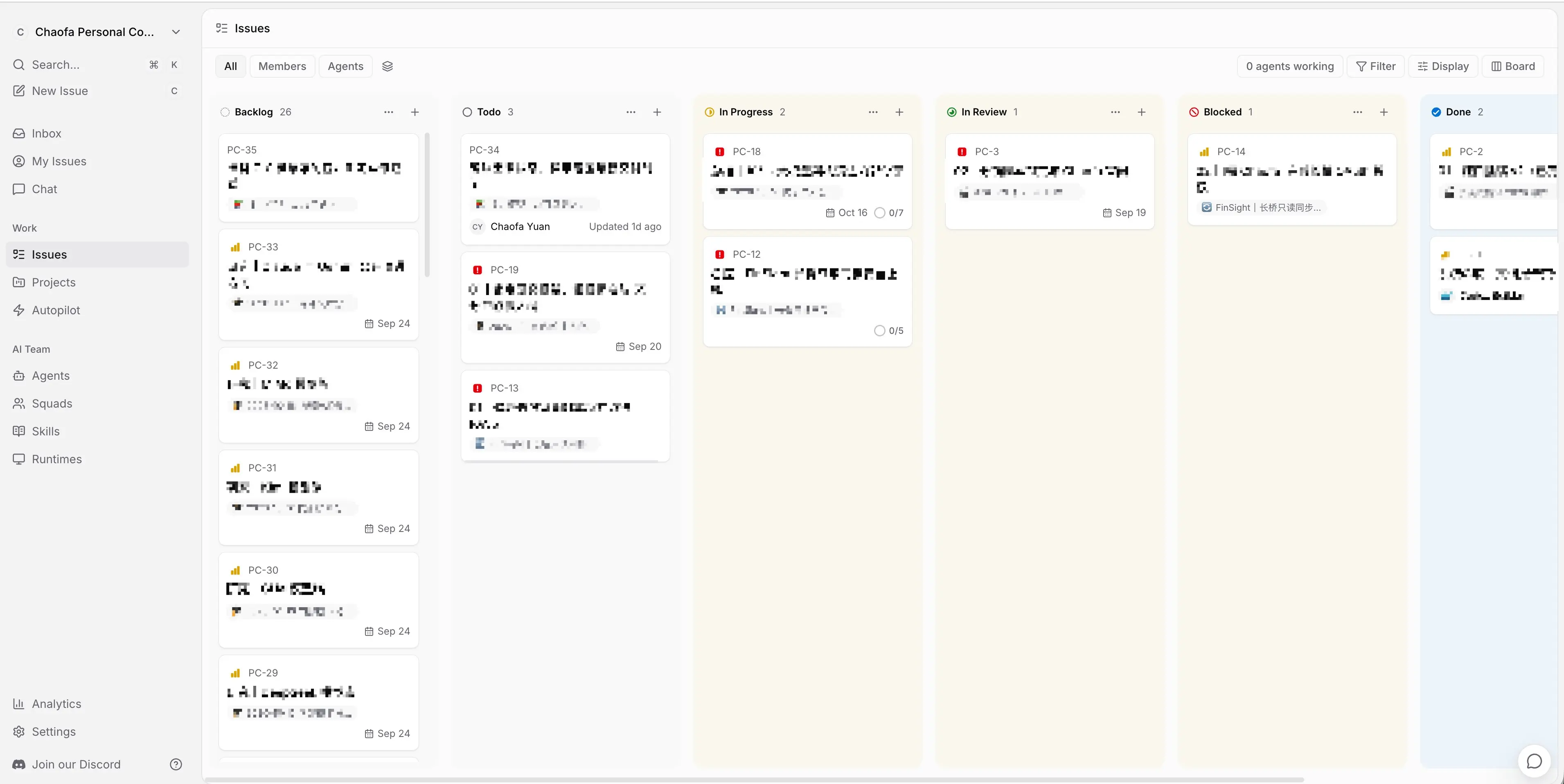The width and height of the screenshot is (1564, 784).
Task: Open Skills in the sidebar
Action: pyautogui.click(x=97, y=431)
